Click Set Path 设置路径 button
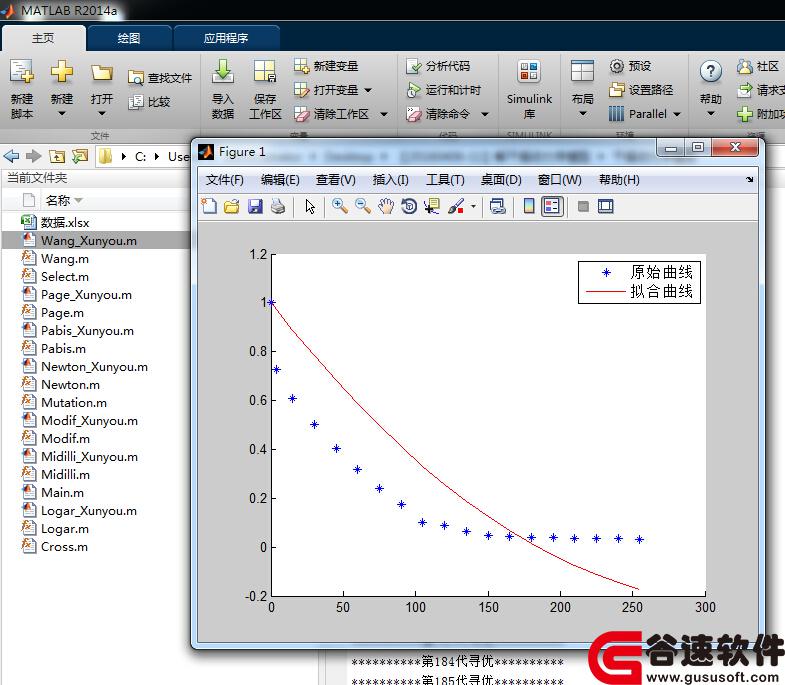Viewport: 785px width, 685px height. 641,90
